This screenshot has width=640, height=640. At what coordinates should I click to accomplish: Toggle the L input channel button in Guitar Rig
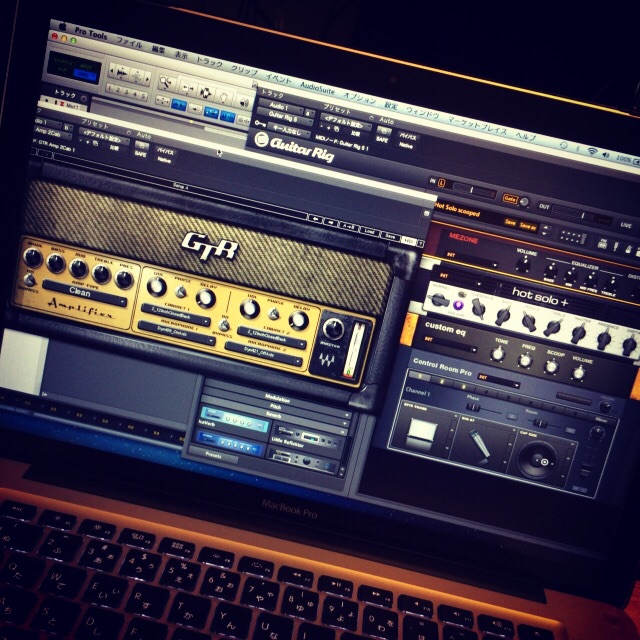pyautogui.click(x=442, y=183)
